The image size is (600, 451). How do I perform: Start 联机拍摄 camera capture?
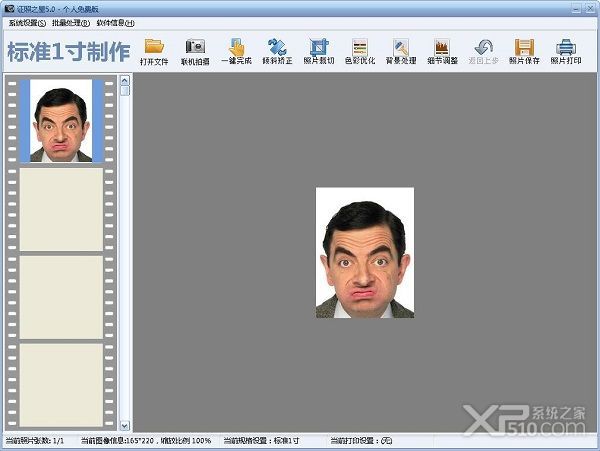point(195,51)
